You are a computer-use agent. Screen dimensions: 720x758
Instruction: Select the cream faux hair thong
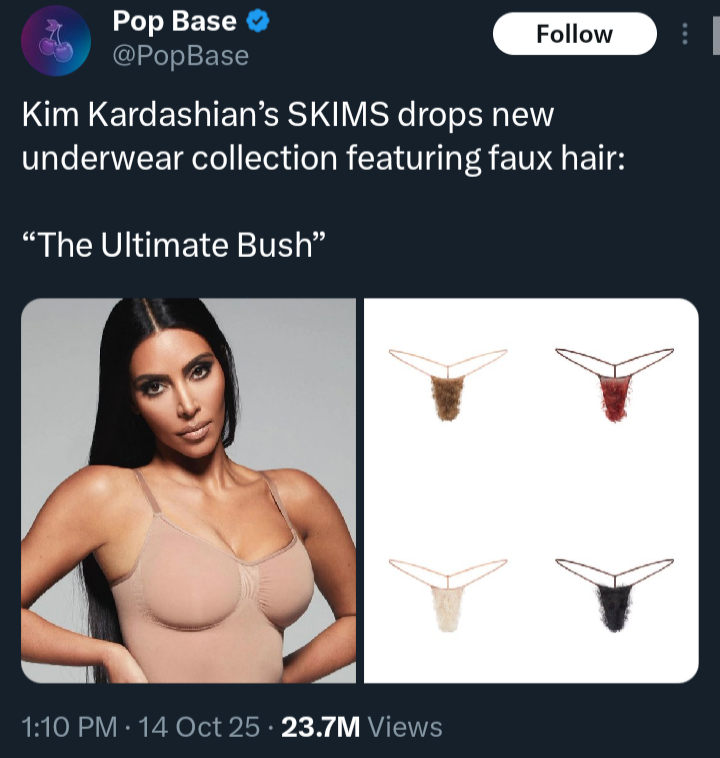448,595
